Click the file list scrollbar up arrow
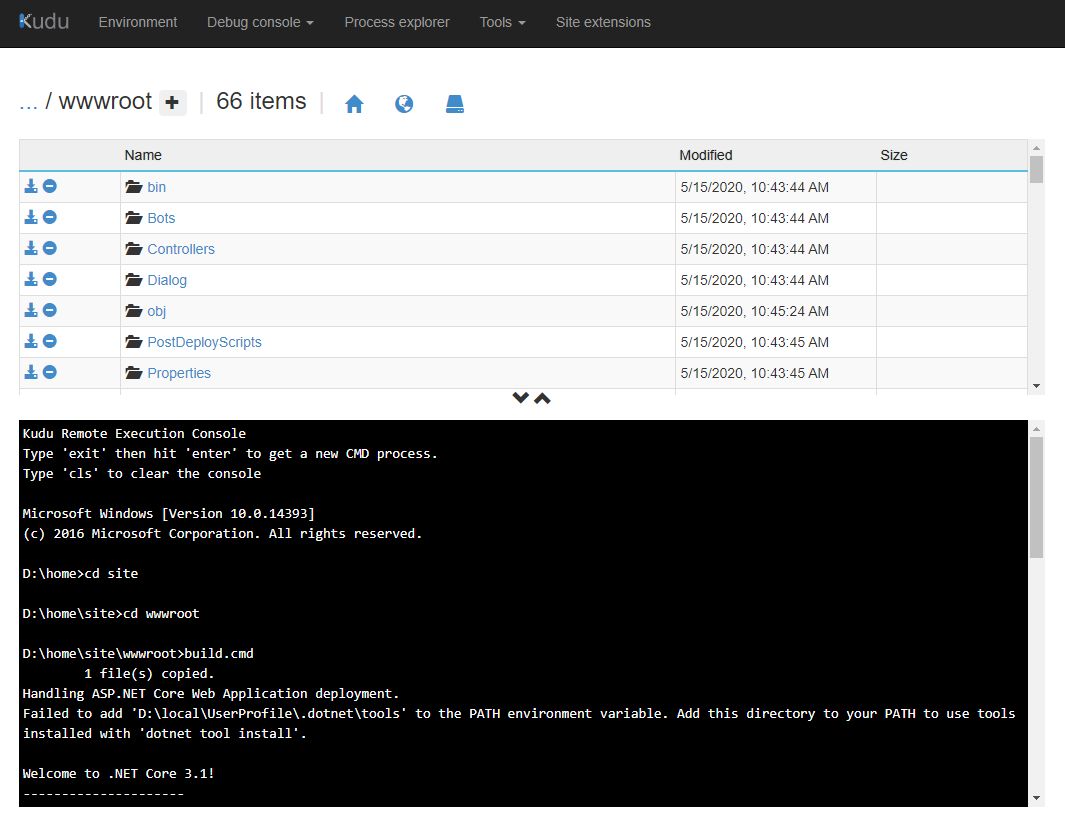 point(1036,147)
